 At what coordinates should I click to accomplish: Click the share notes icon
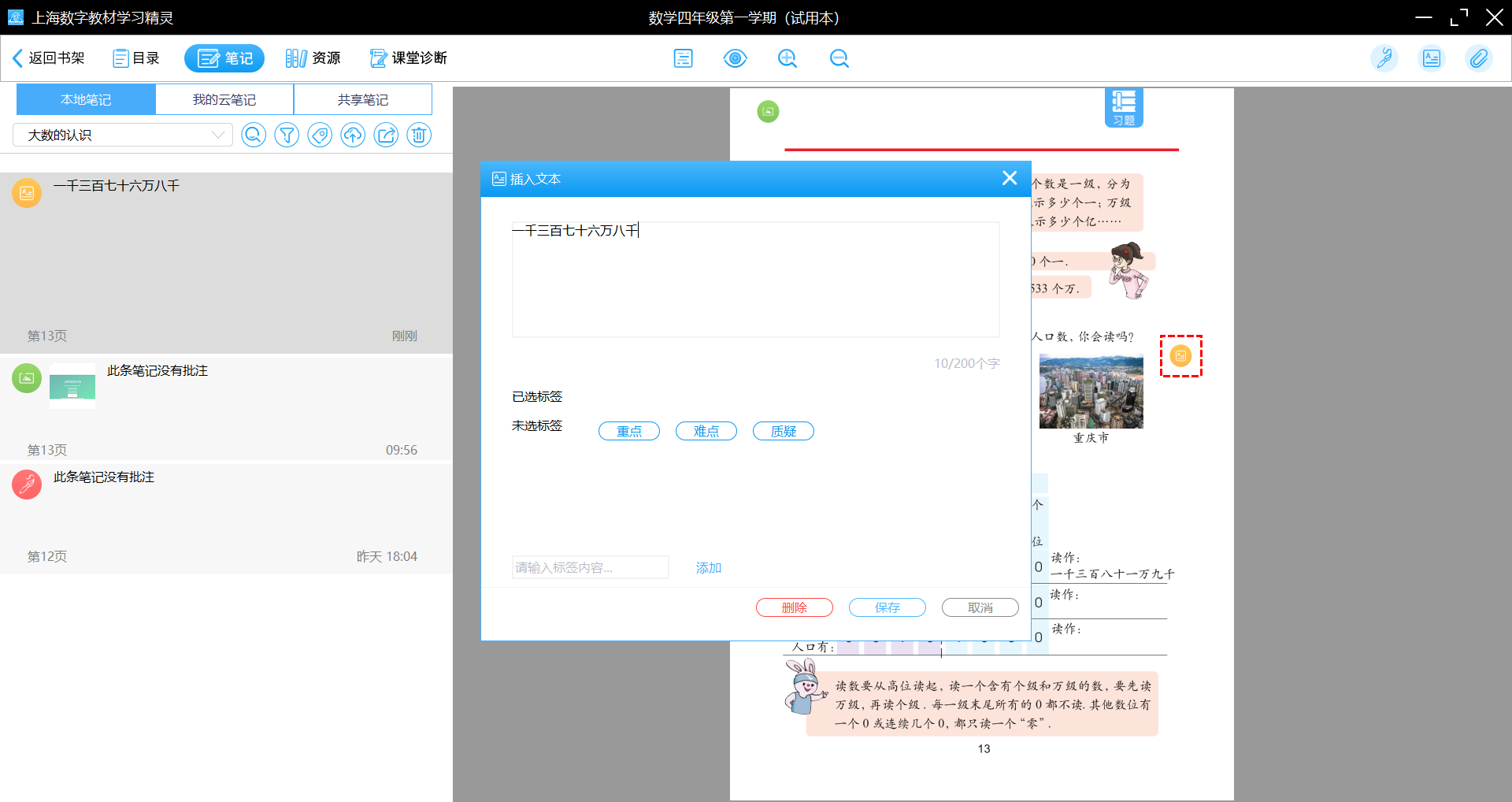point(386,136)
